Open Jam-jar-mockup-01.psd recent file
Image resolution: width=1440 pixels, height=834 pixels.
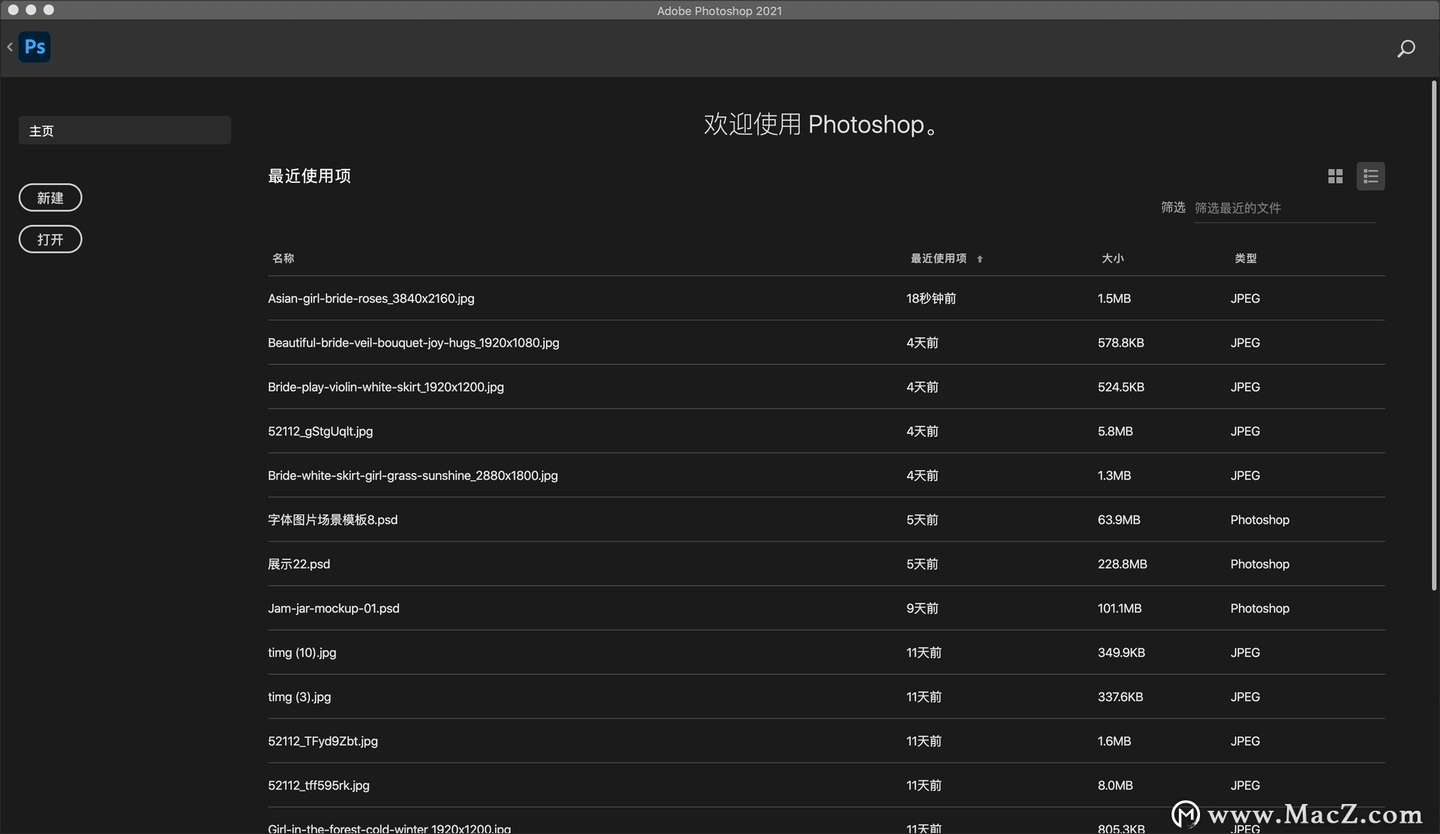click(826, 608)
